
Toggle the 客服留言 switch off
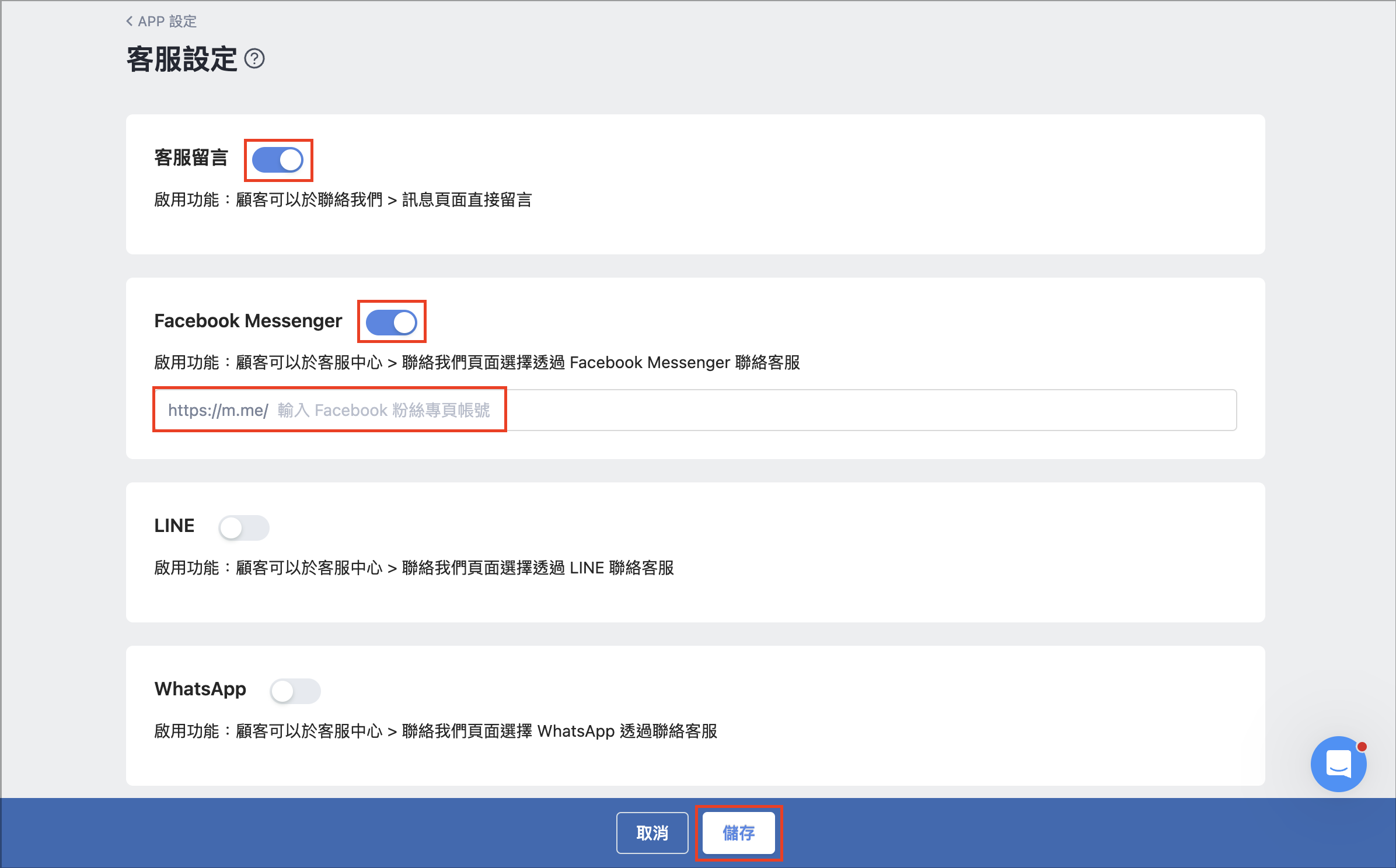pos(278,160)
